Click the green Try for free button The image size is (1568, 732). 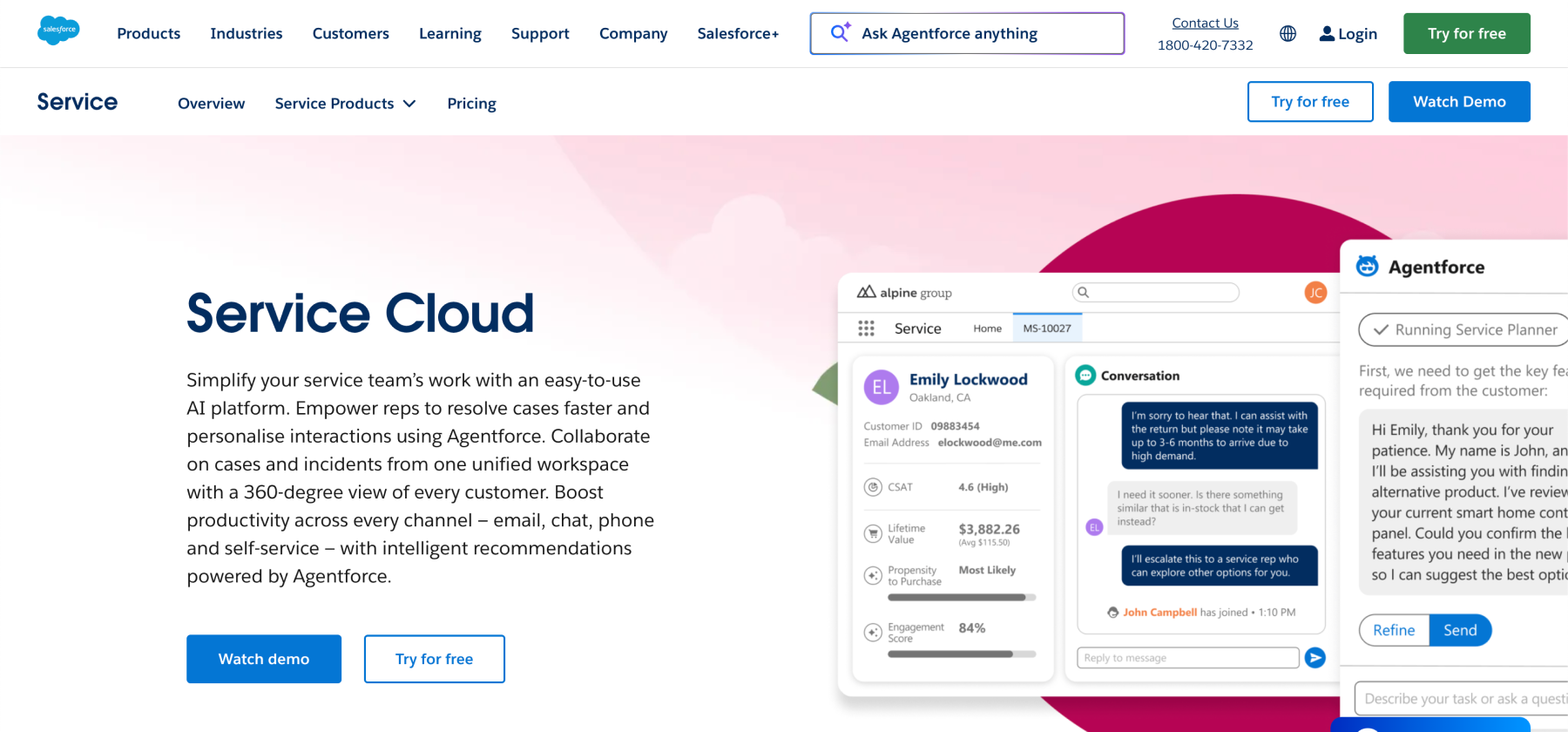(x=1467, y=33)
